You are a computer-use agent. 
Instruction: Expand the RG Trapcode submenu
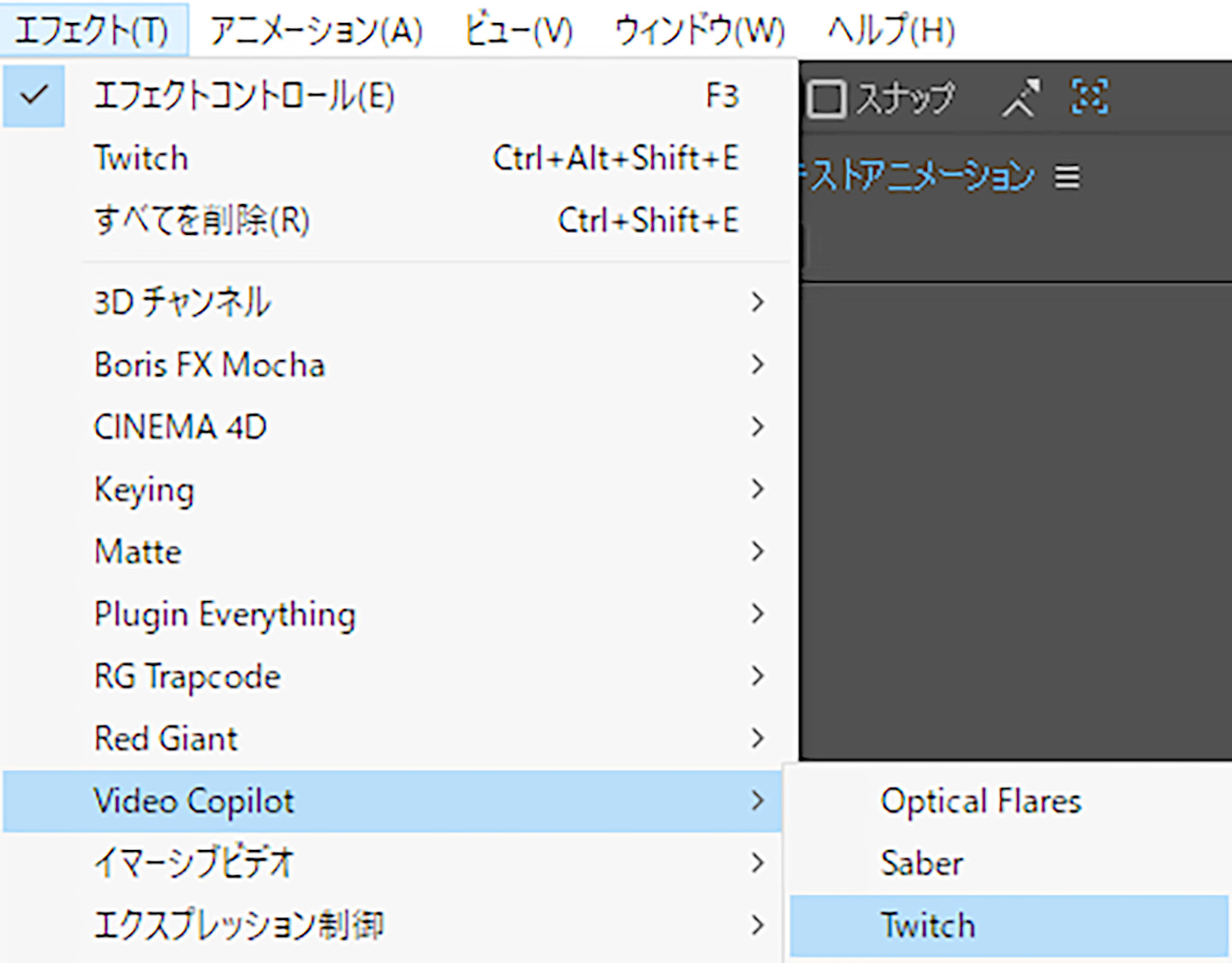(399, 676)
